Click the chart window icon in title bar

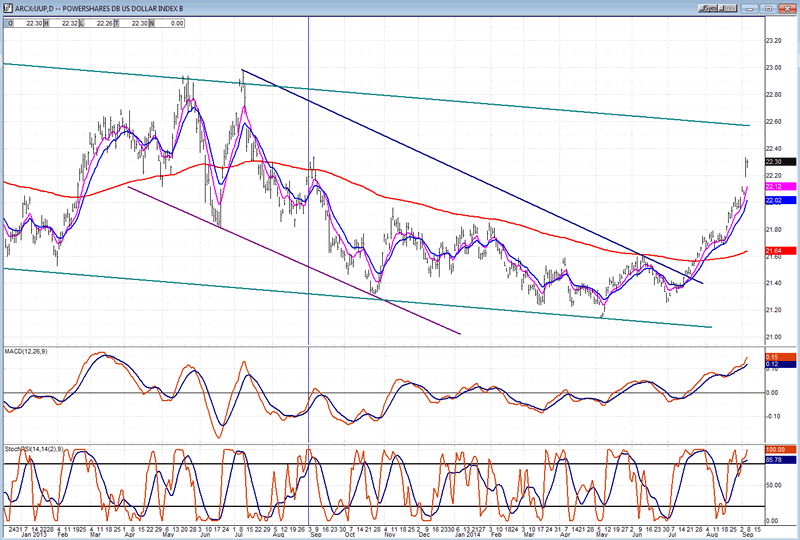pyautogui.click(x=7, y=7)
